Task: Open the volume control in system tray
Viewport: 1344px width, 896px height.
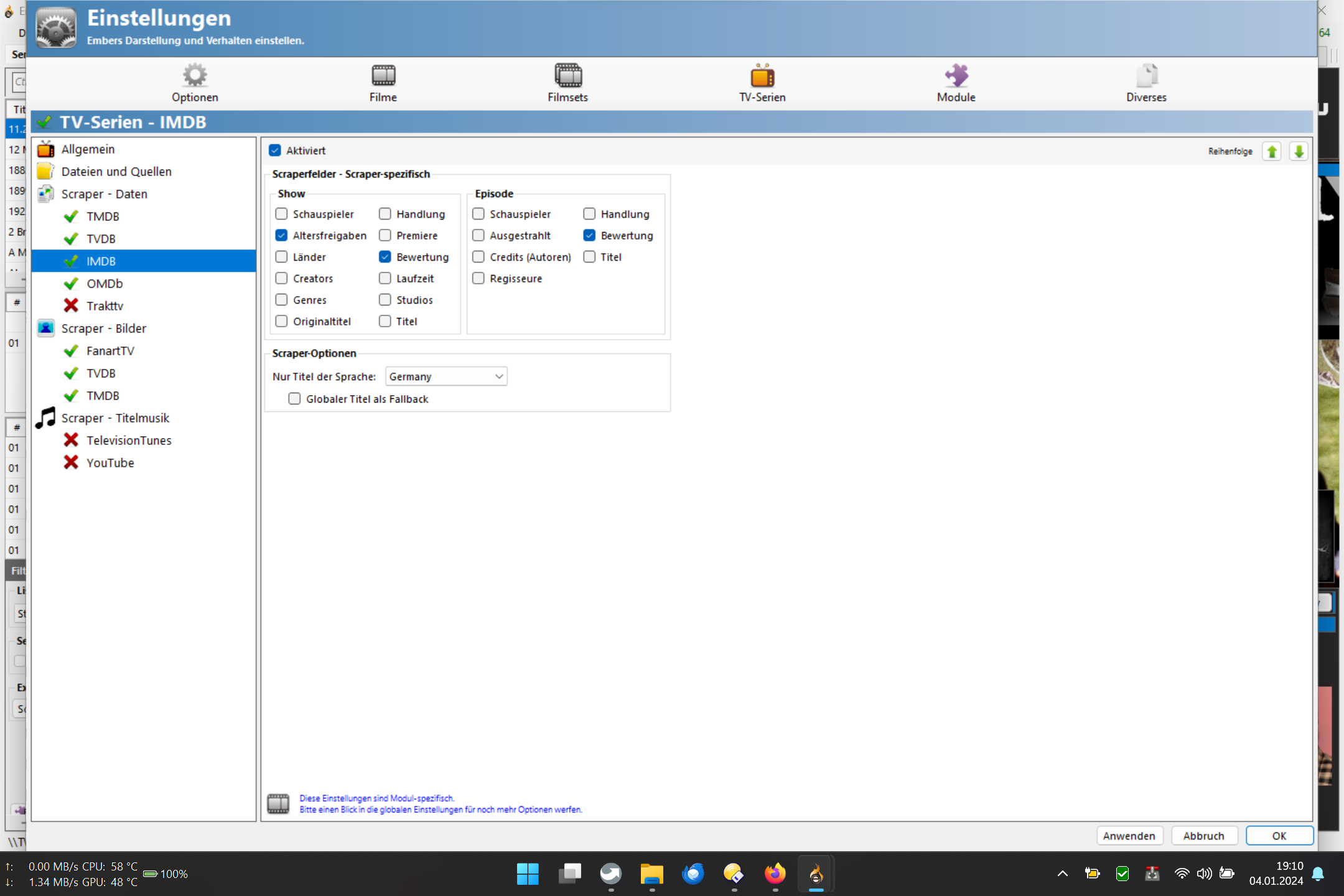Action: click(1204, 874)
